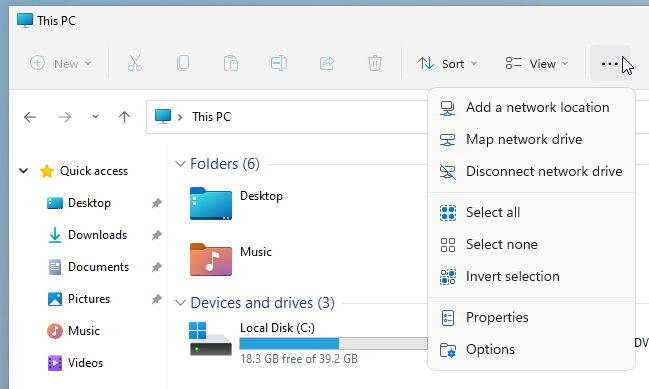Click the Share icon in toolbar
649x389 pixels.
click(x=327, y=63)
